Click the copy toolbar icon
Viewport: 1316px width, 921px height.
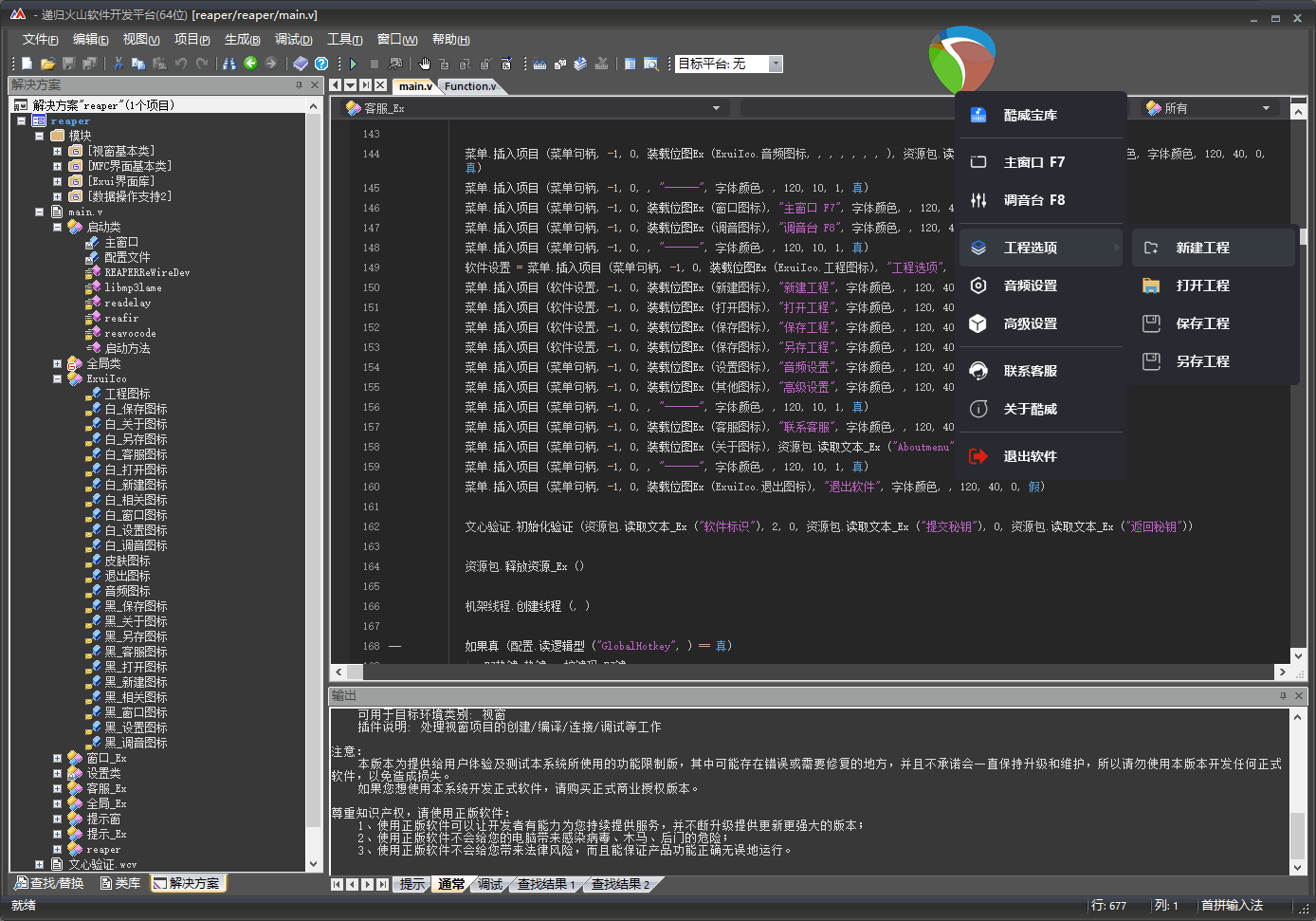(x=138, y=64)
